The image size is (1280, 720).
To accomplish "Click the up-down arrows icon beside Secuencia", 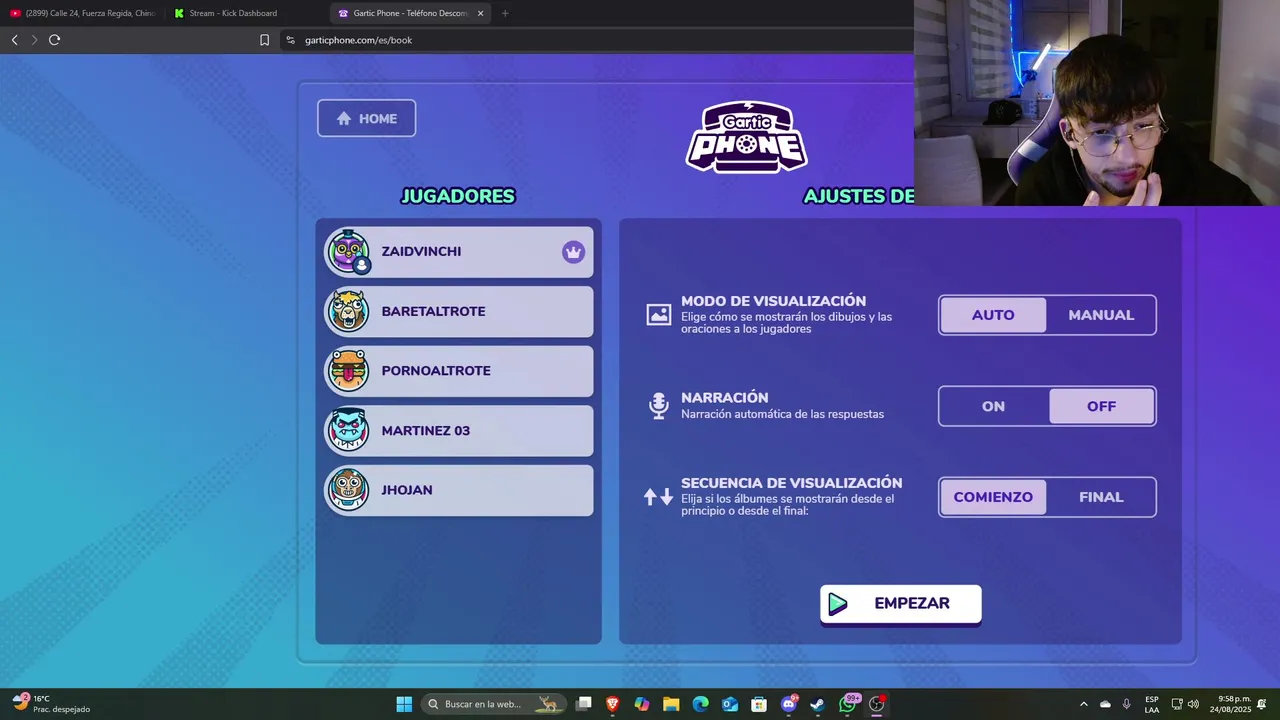I will click(658, 497).
